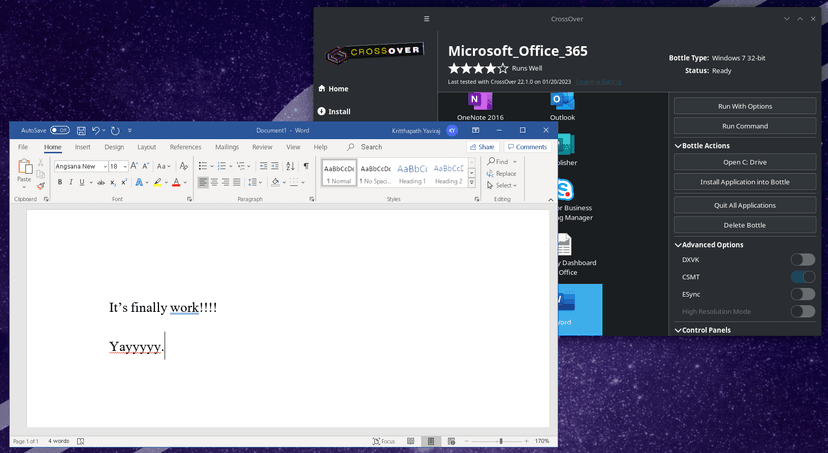Click the Leave a Rating link
The image size is (828, 453).
click(597, 81)
